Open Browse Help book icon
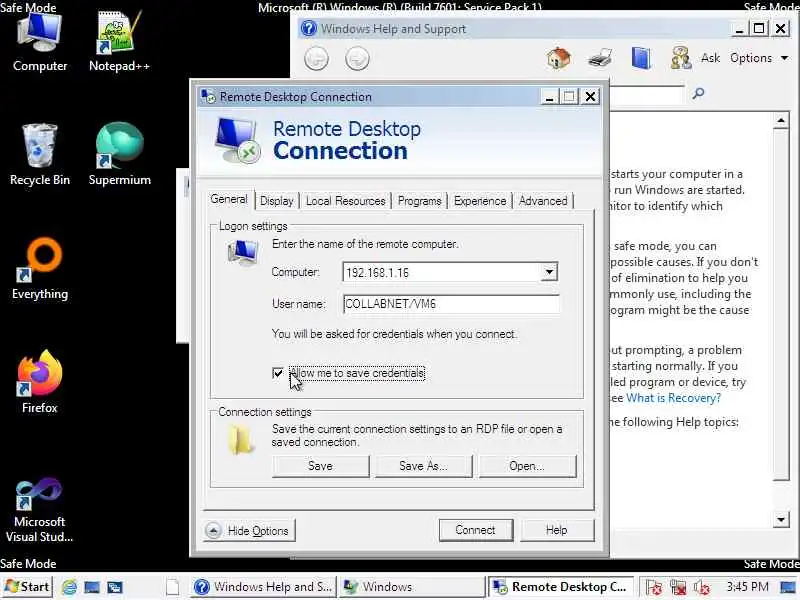800x600 pixels. point(641,58)
